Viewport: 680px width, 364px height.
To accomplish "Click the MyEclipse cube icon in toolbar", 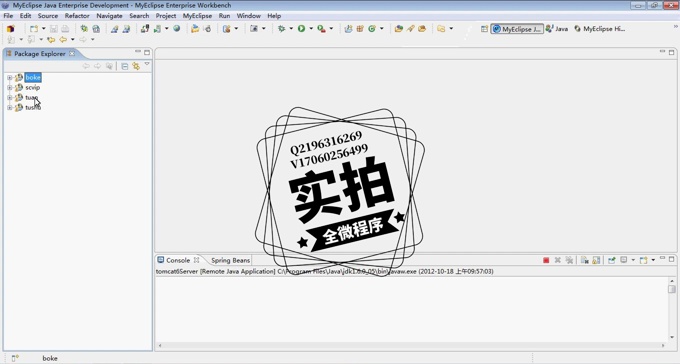I will 11,29.
